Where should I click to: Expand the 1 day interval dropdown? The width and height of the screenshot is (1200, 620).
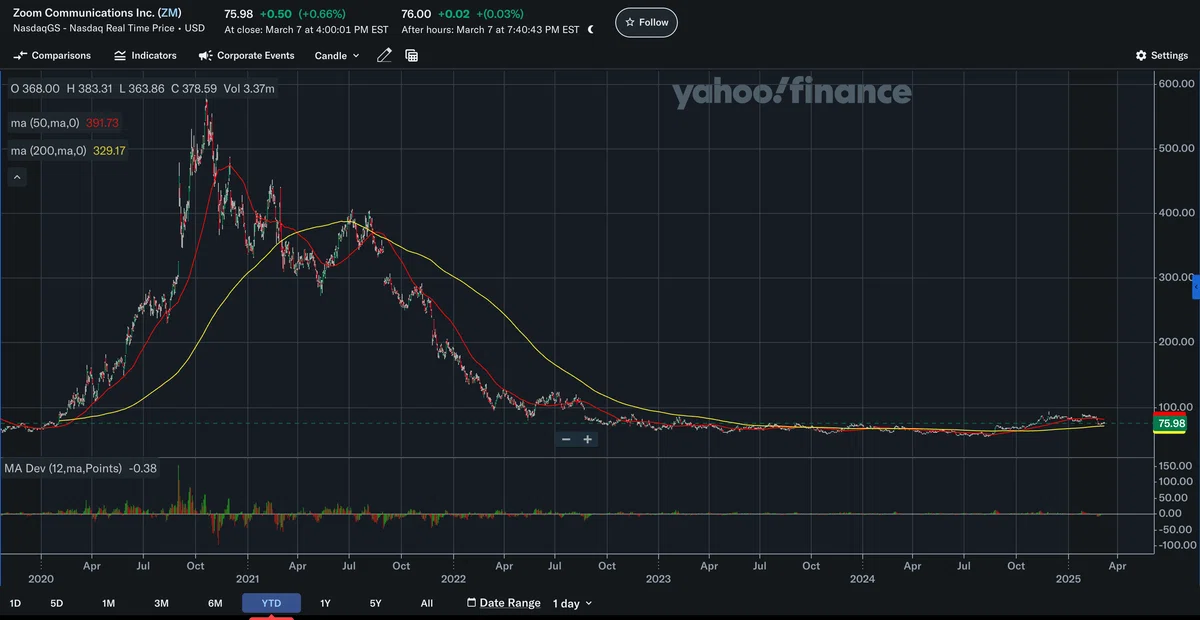coord(572,603)
